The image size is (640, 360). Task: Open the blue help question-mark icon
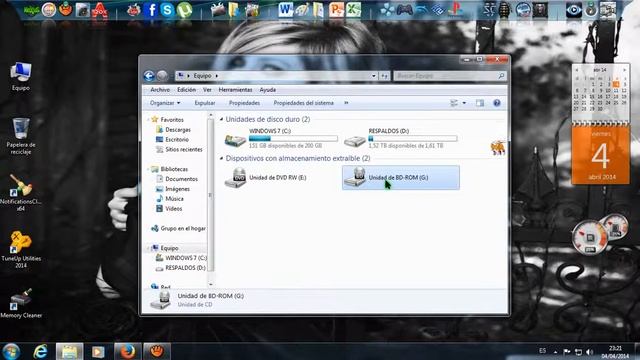(497, 103)
